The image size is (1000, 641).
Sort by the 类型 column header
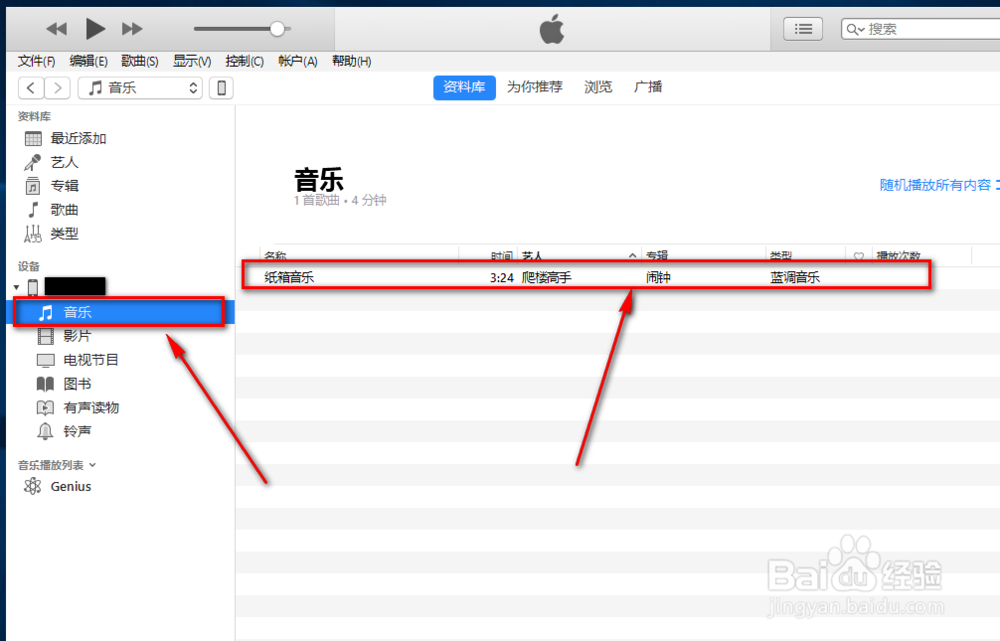point(781,256)
